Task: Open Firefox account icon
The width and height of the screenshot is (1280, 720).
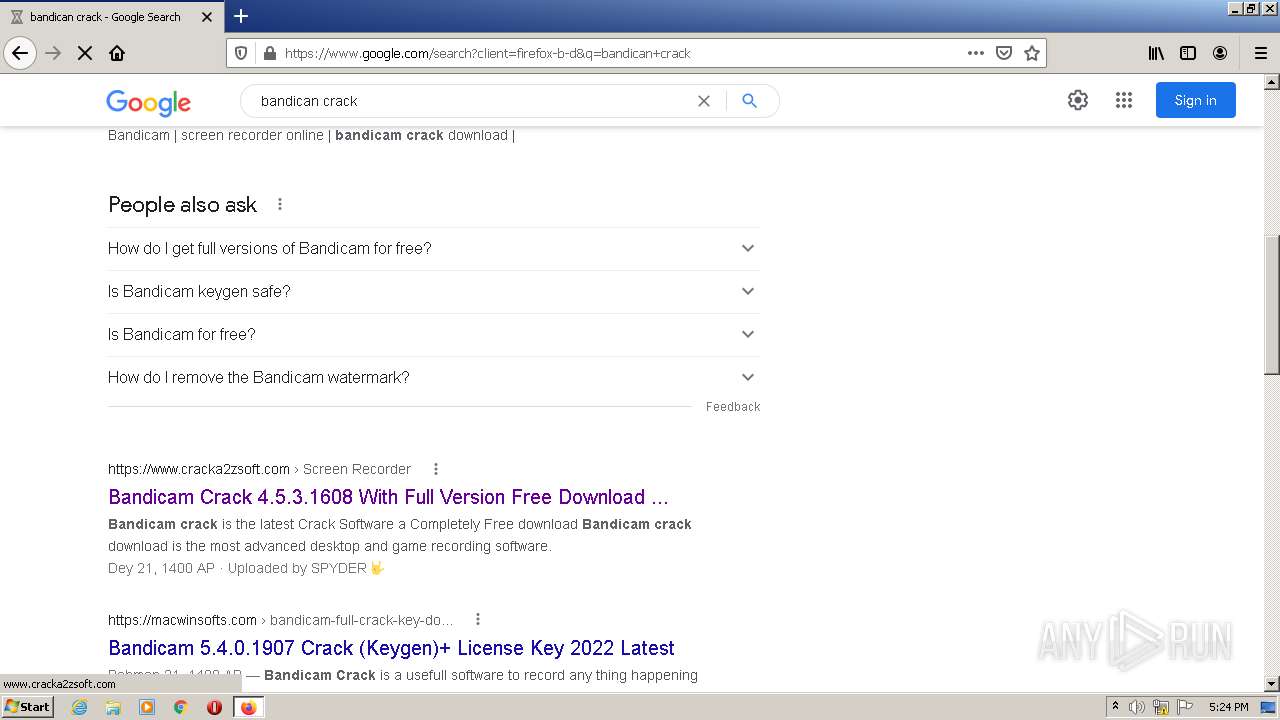Action: click(1220, 53)
